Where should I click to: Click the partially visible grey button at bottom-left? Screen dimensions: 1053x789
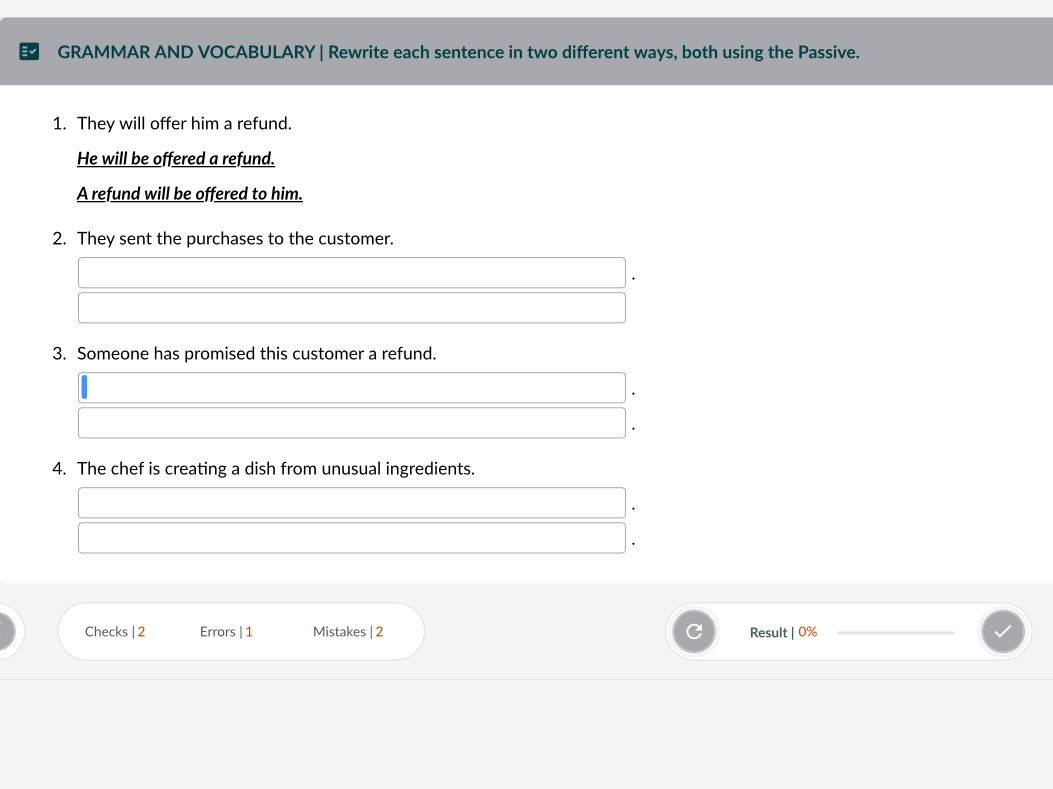coord(5,632)
